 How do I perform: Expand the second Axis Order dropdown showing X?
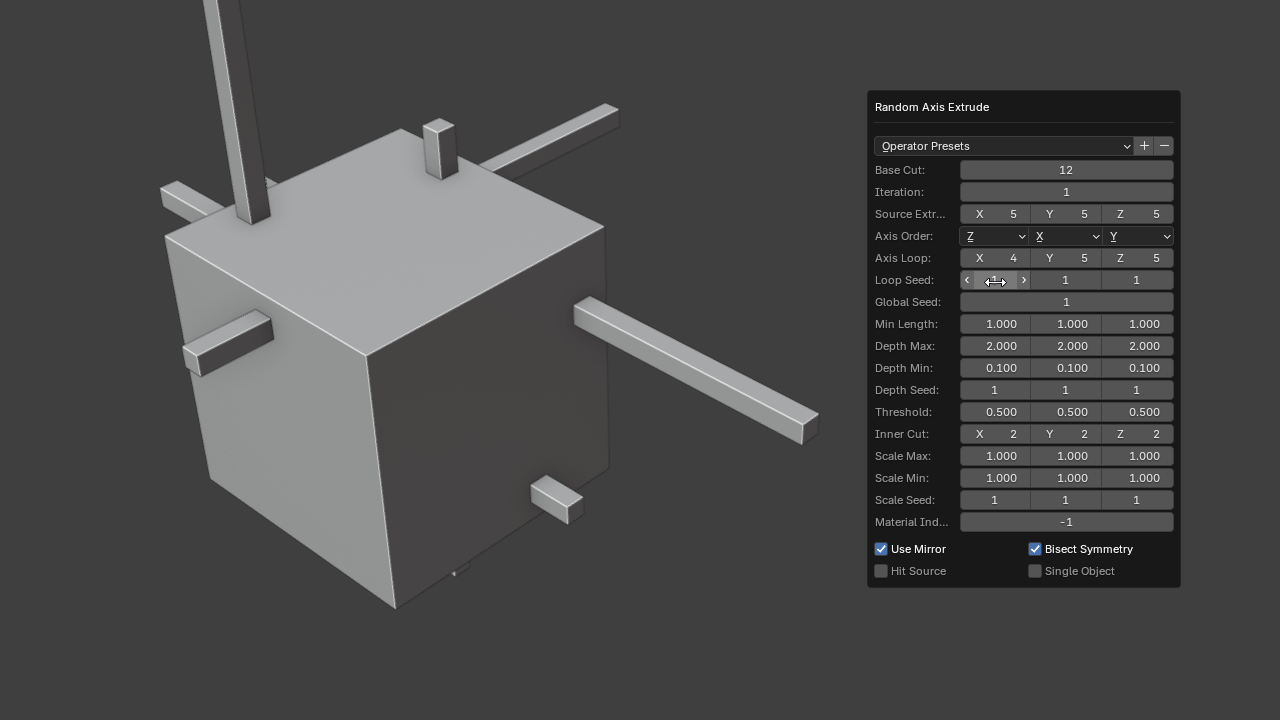click(1065, 236)
